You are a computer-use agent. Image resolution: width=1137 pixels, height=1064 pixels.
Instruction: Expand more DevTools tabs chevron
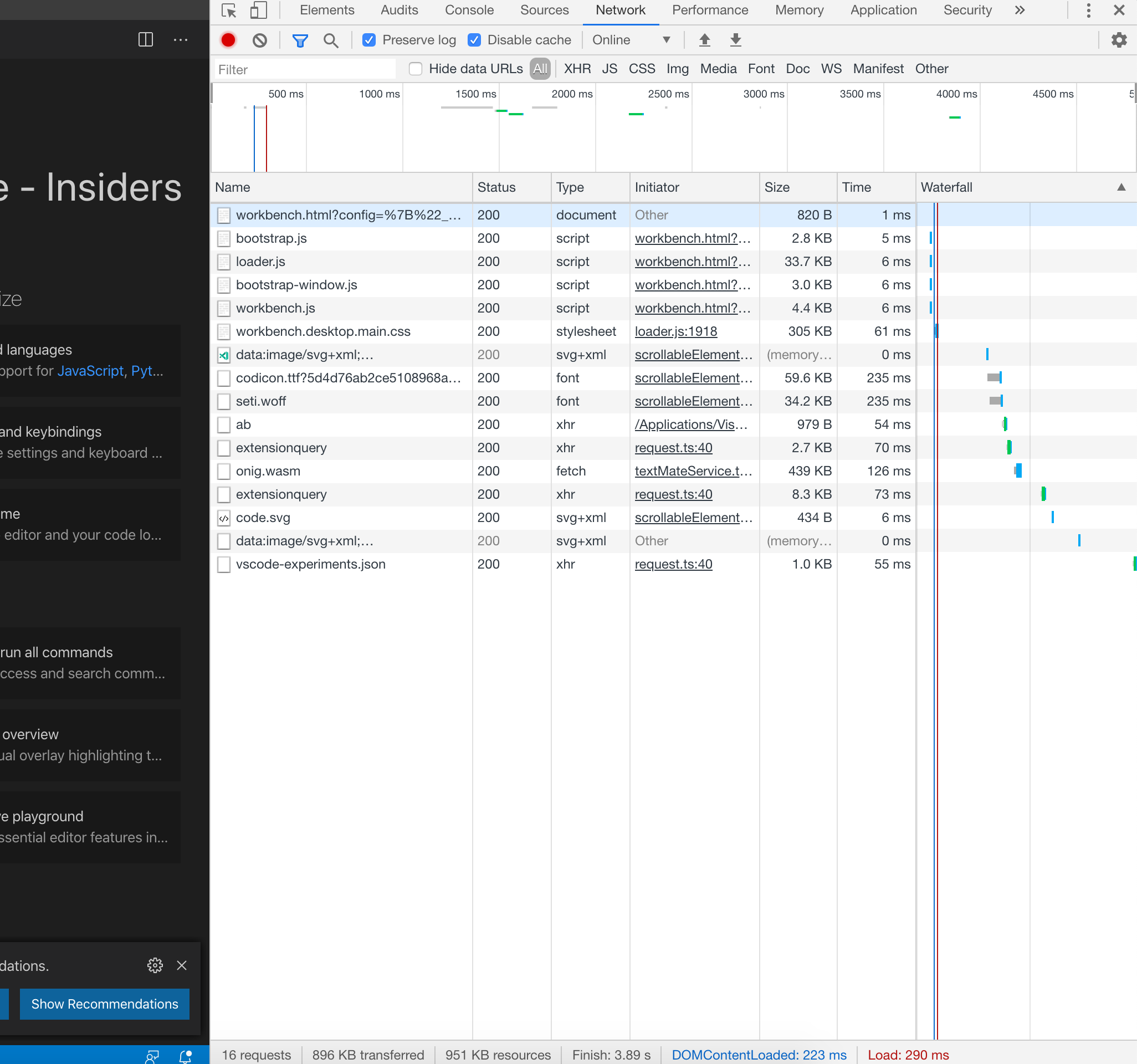coord(1020,11)
